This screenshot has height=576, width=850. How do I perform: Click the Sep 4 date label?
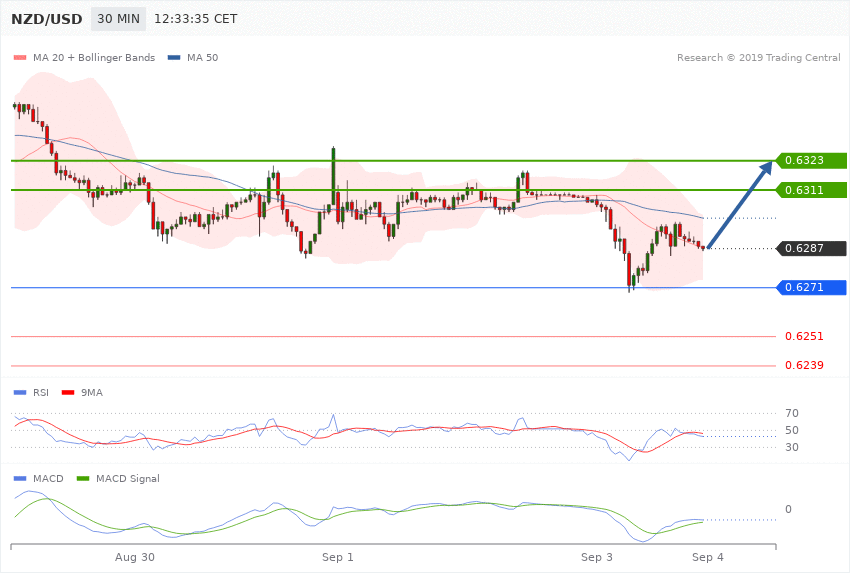[707, 557]
